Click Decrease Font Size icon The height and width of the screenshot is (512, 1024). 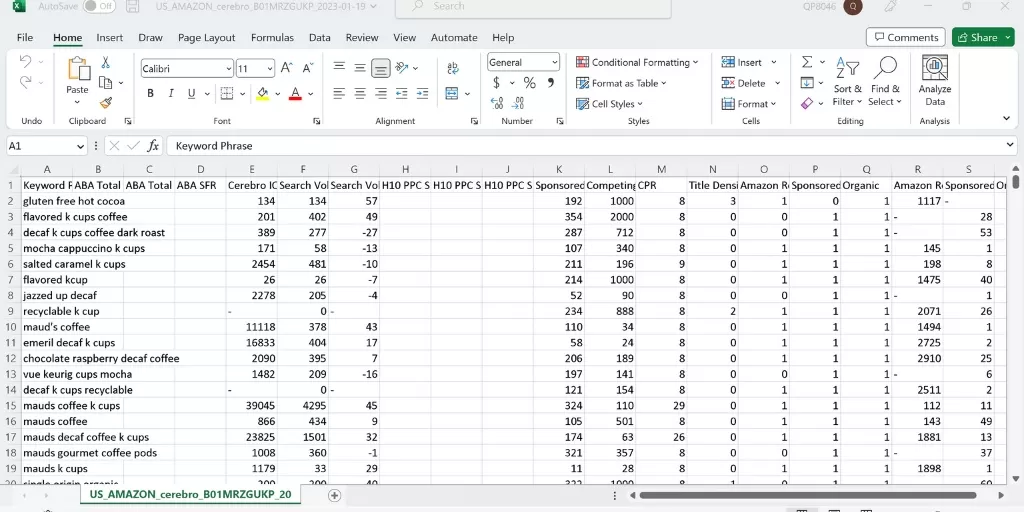[308, 67]
